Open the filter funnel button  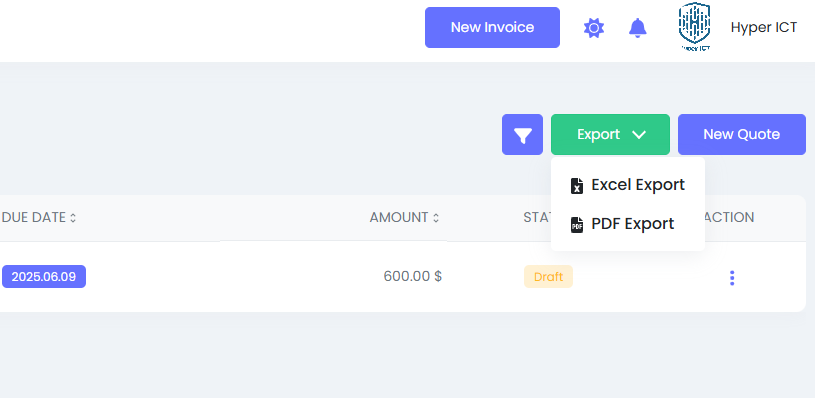(x=522, y=135)
